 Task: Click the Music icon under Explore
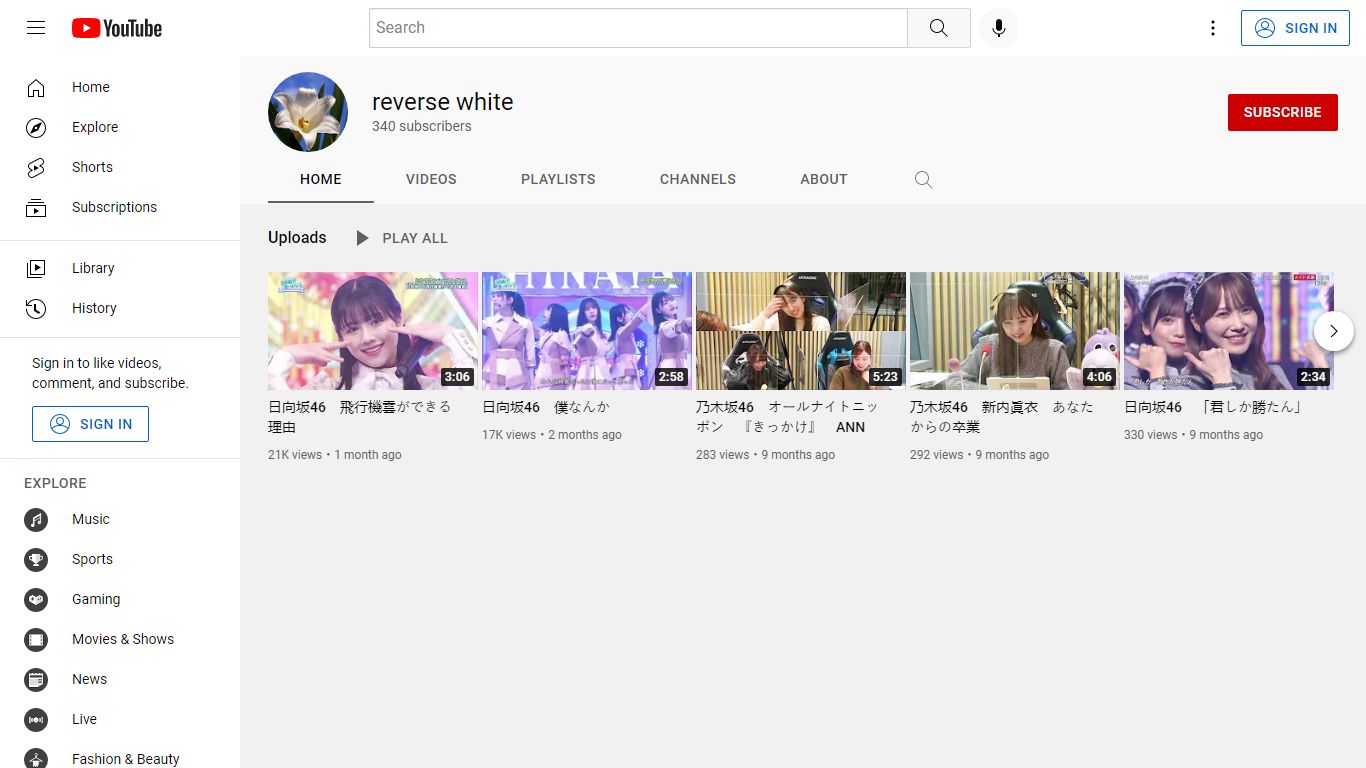36,519
